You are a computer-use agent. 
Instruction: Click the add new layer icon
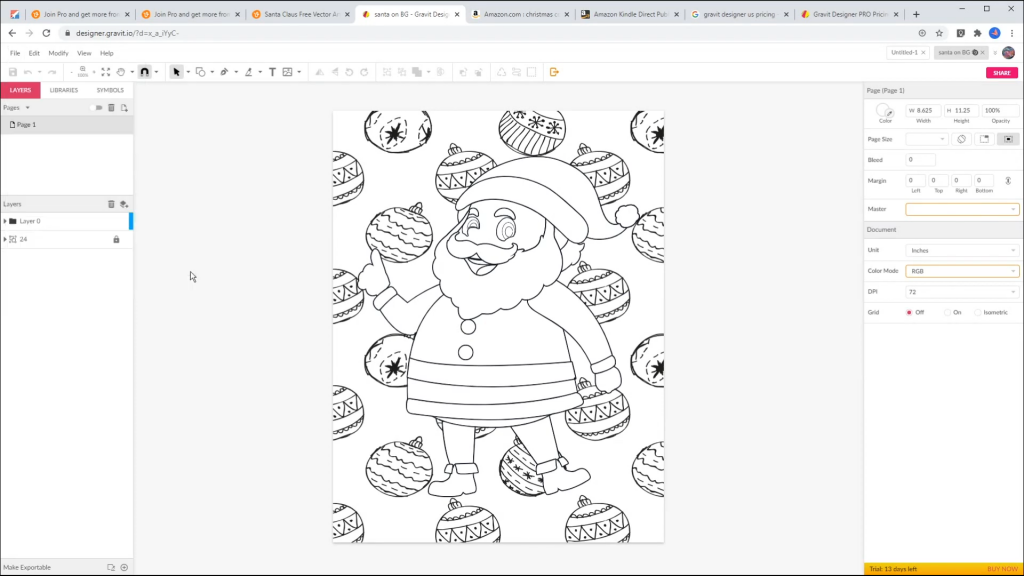(124, 204)
